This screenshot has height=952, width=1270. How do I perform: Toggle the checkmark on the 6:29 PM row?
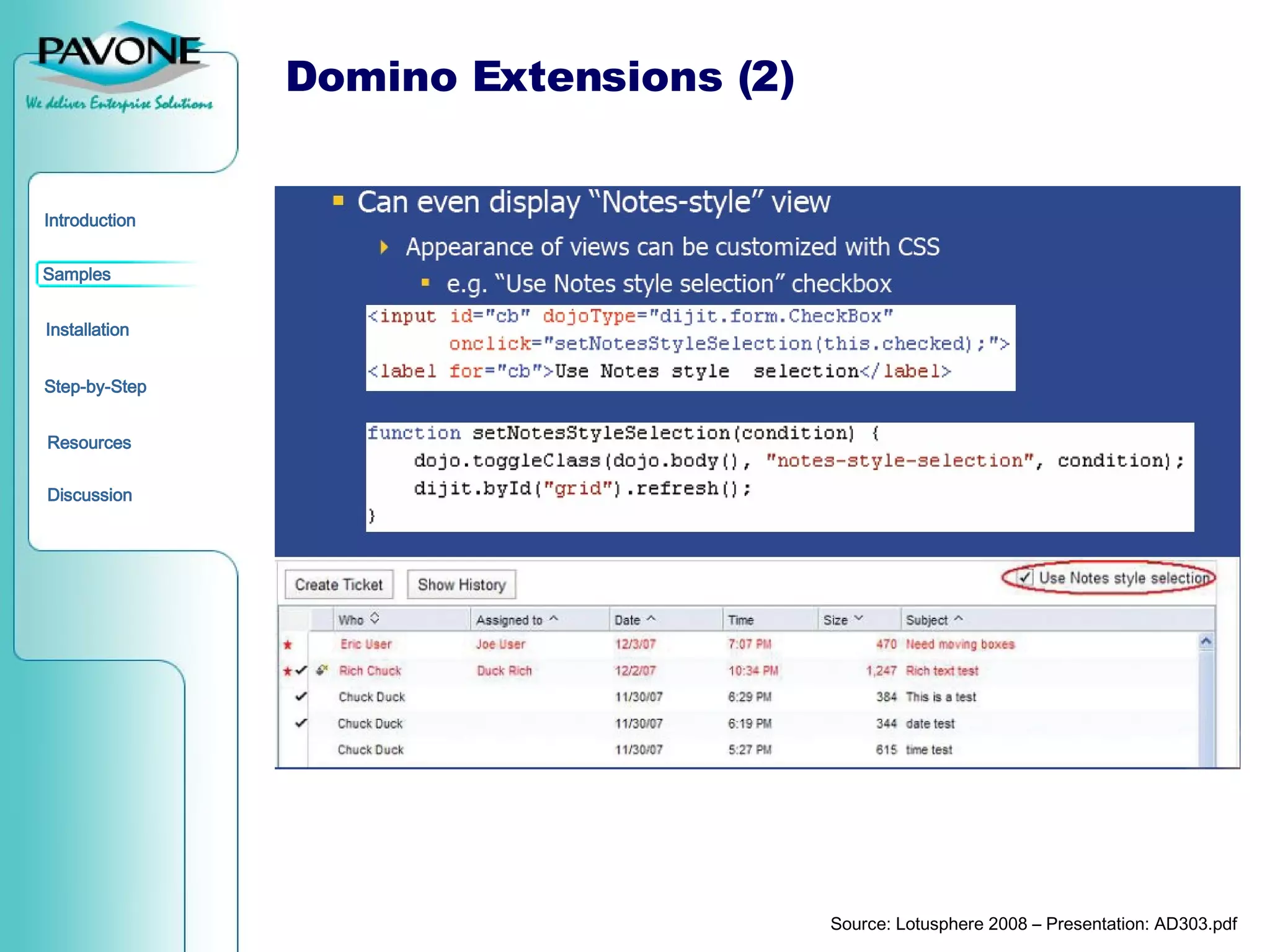click(301, 697)
